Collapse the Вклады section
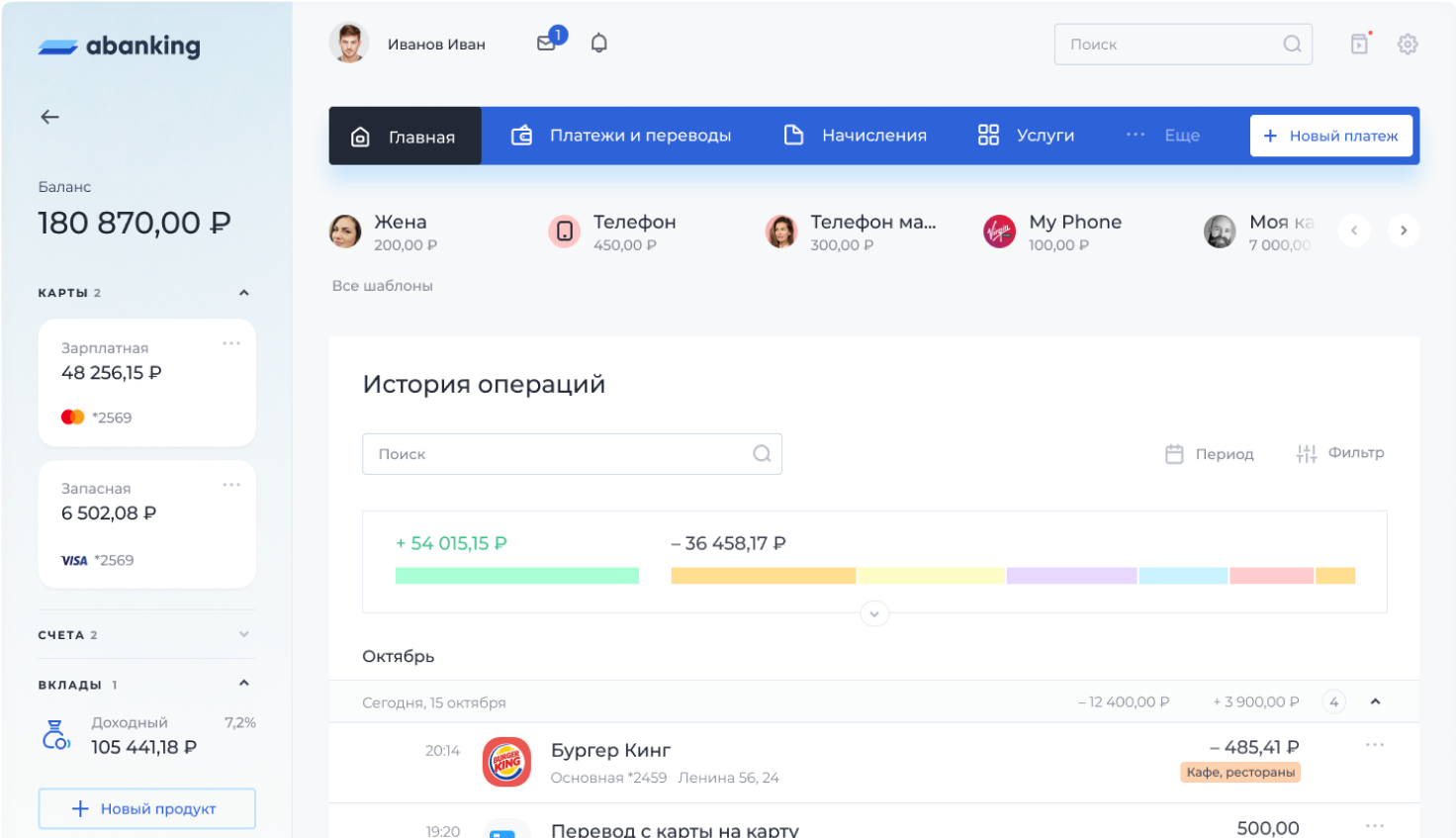1456x838 pixels. pyautogui.click(x=243, y=684)
